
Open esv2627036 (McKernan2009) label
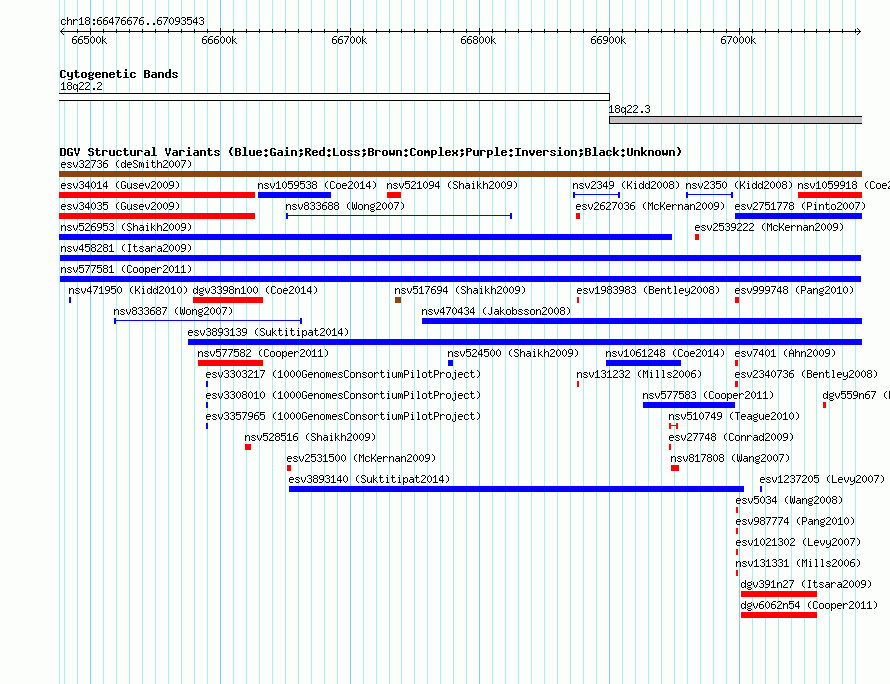pos(650,206)
